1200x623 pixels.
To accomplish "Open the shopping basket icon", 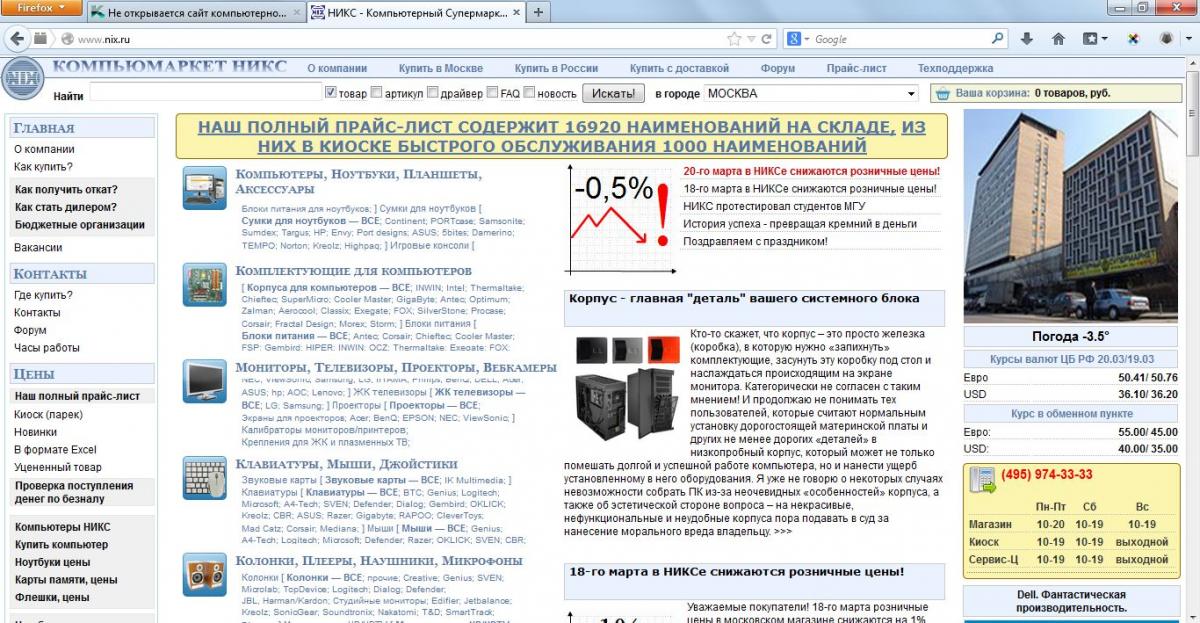I will click(x=942, y=93).
